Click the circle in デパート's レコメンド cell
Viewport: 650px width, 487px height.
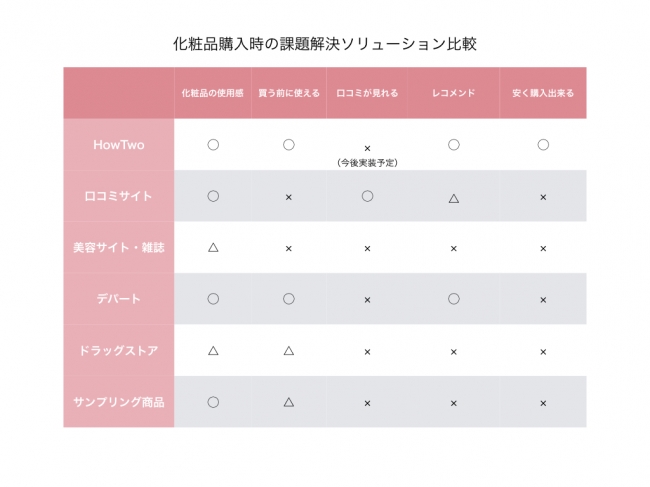453,298
